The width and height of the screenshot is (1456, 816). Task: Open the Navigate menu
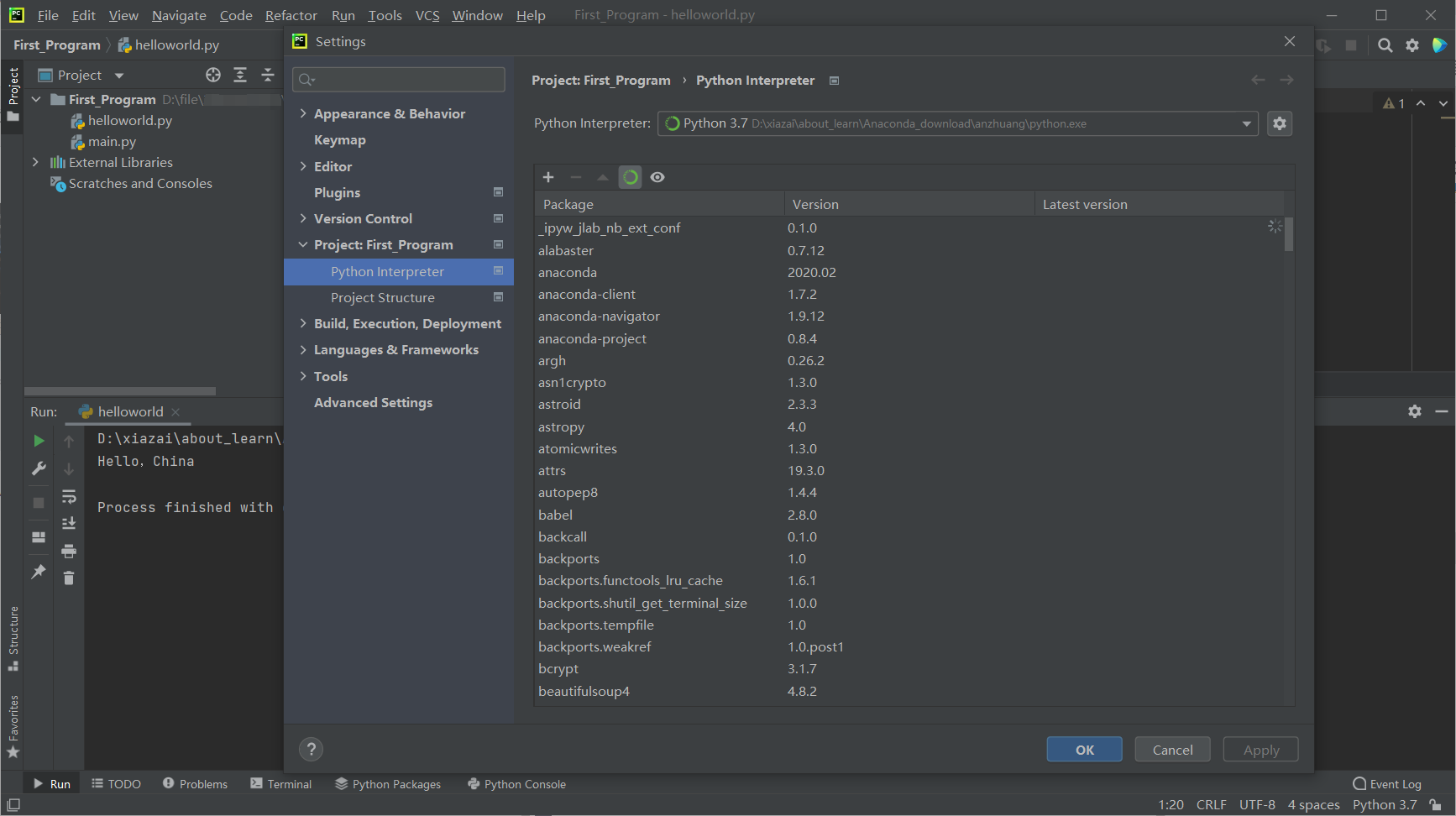click(x=179, y=15)
